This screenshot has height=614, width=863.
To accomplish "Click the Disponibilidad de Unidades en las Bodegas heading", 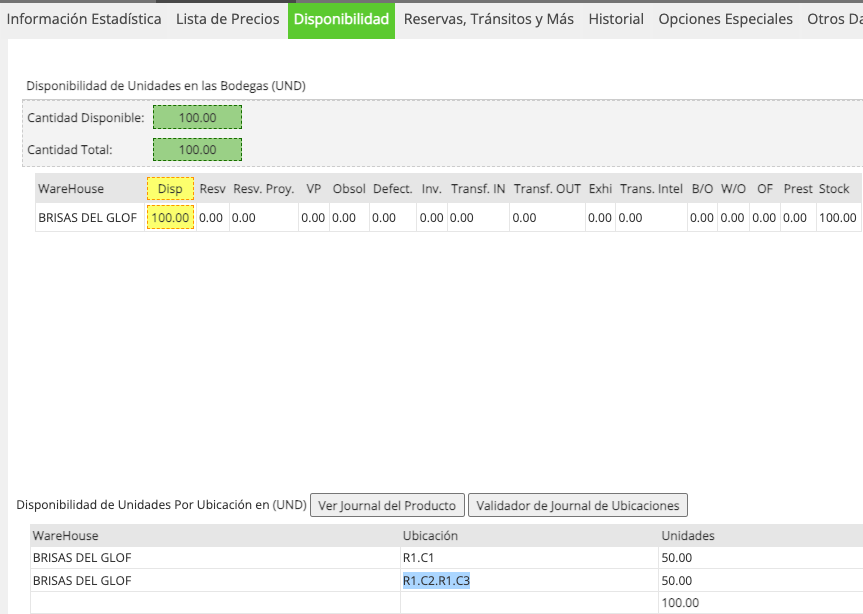I will pyautogui.click(x=166, y=86).
